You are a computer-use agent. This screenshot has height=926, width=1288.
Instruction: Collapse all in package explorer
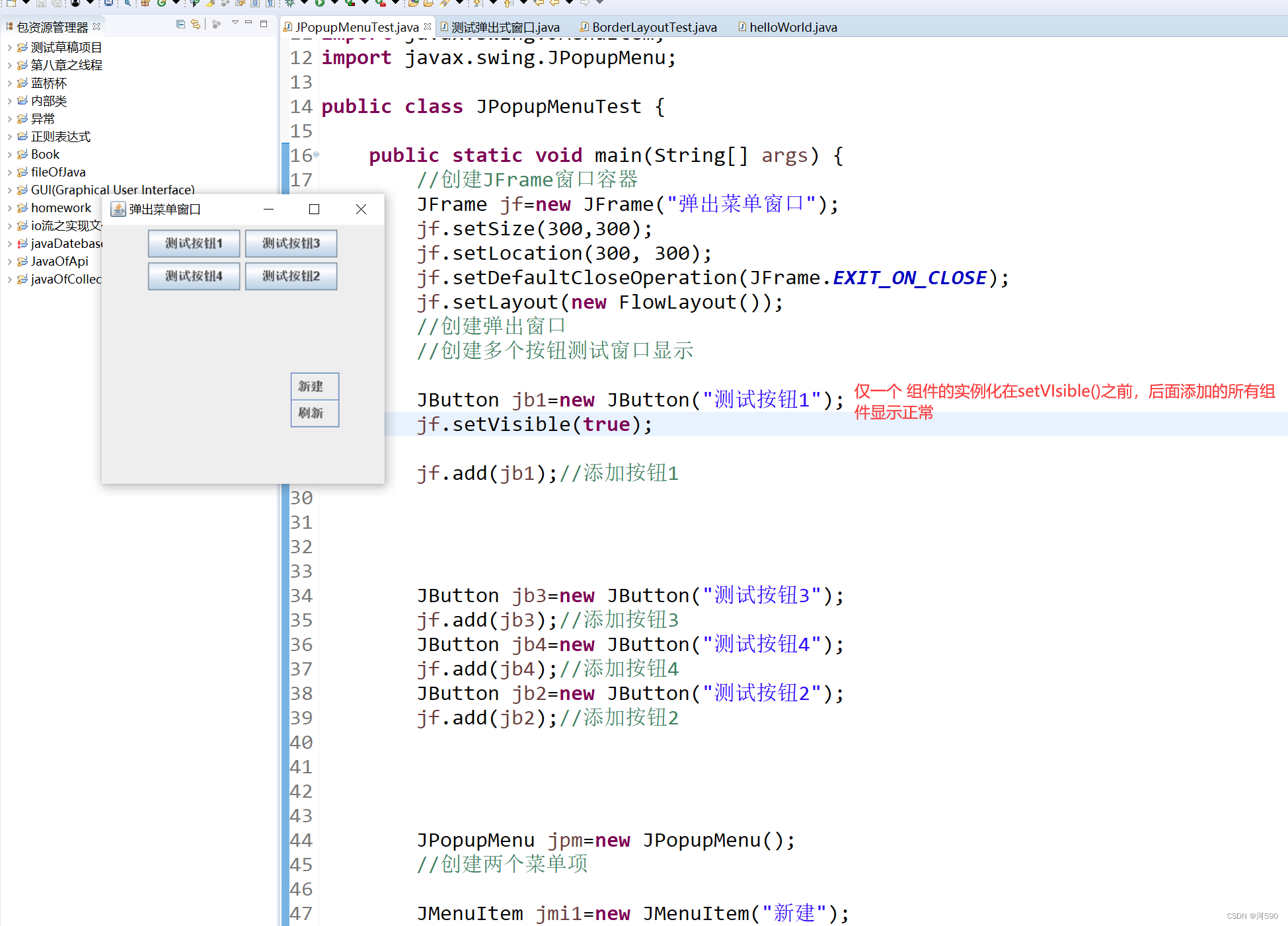pos(180,24)
